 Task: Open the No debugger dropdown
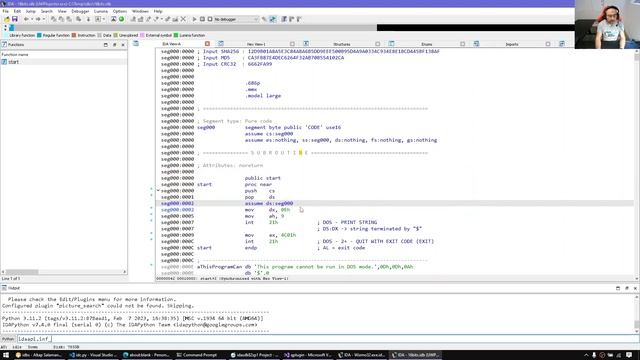pyautogui.click(x=236, y=19)
